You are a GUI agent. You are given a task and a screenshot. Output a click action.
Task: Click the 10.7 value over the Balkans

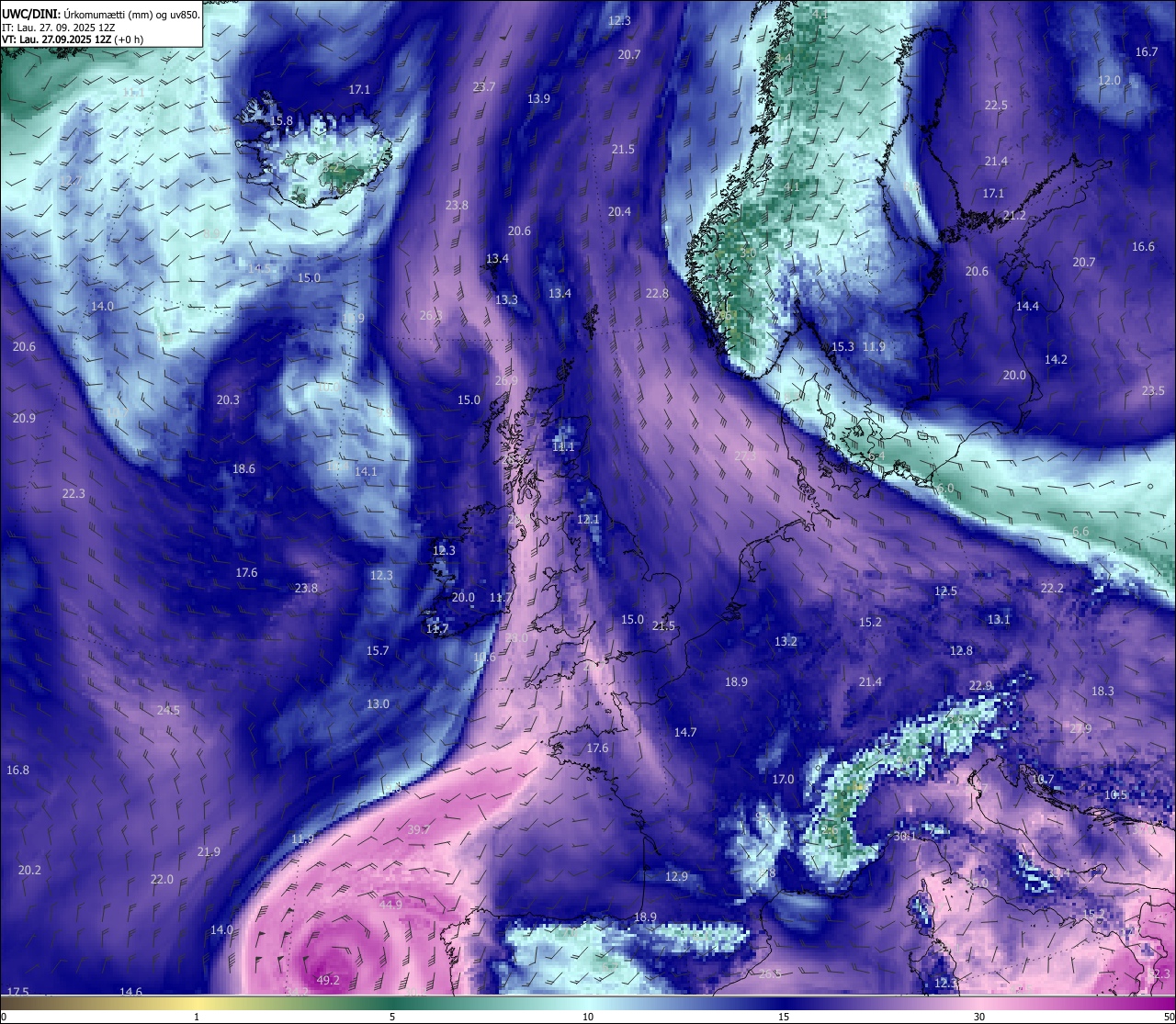point(1043,780)
